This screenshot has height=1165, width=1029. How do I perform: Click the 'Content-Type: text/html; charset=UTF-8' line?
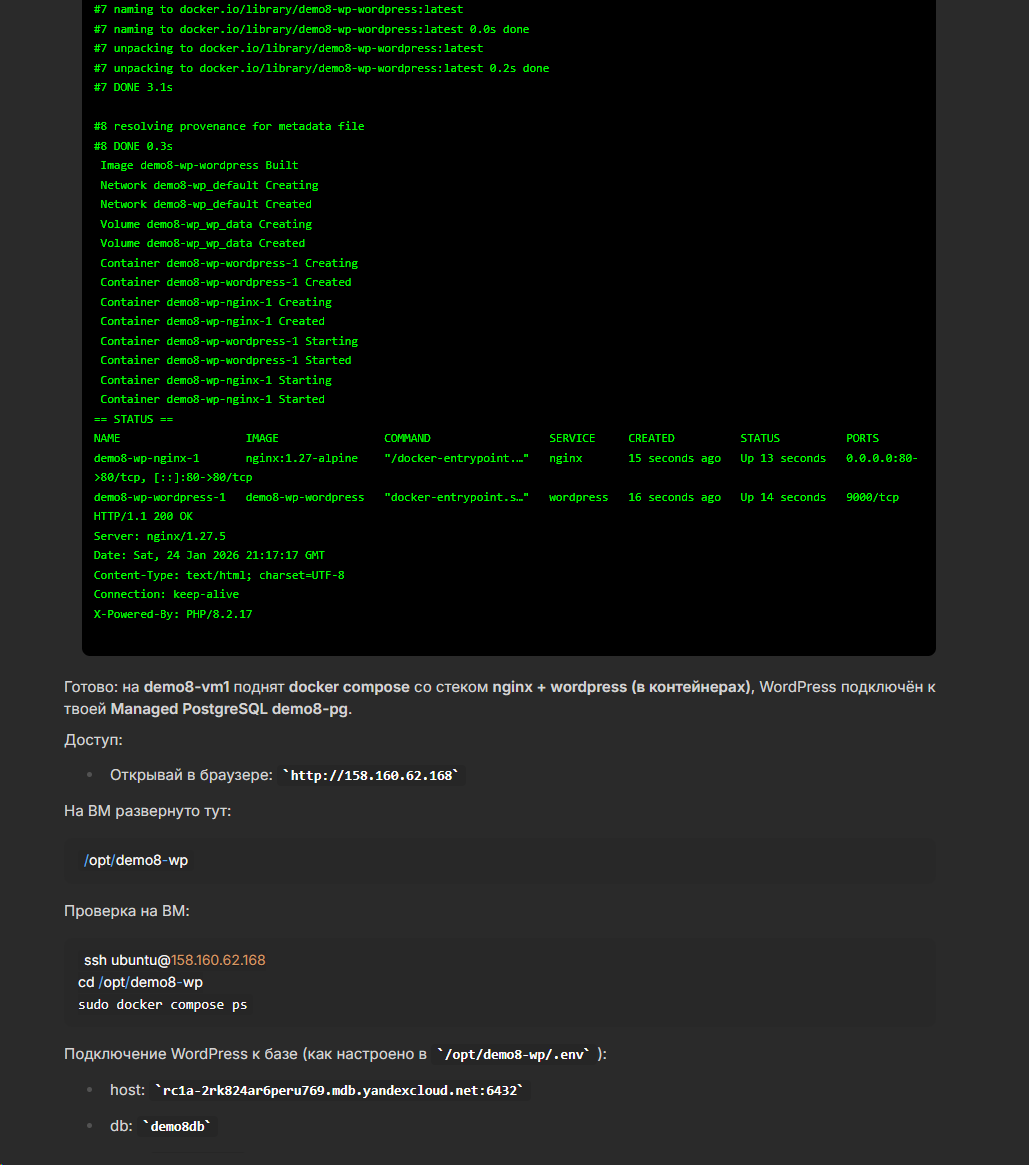click(219, 575)
